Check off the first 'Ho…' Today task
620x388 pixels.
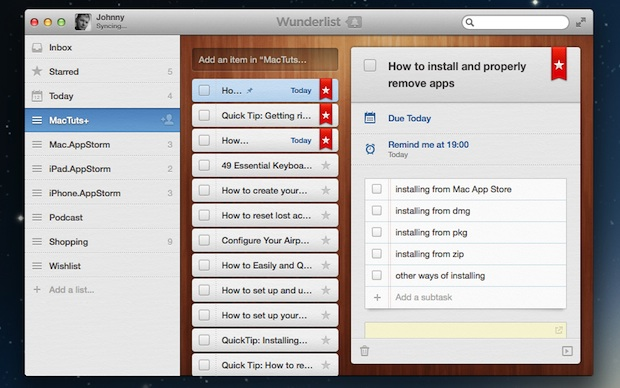click(204, 91)
